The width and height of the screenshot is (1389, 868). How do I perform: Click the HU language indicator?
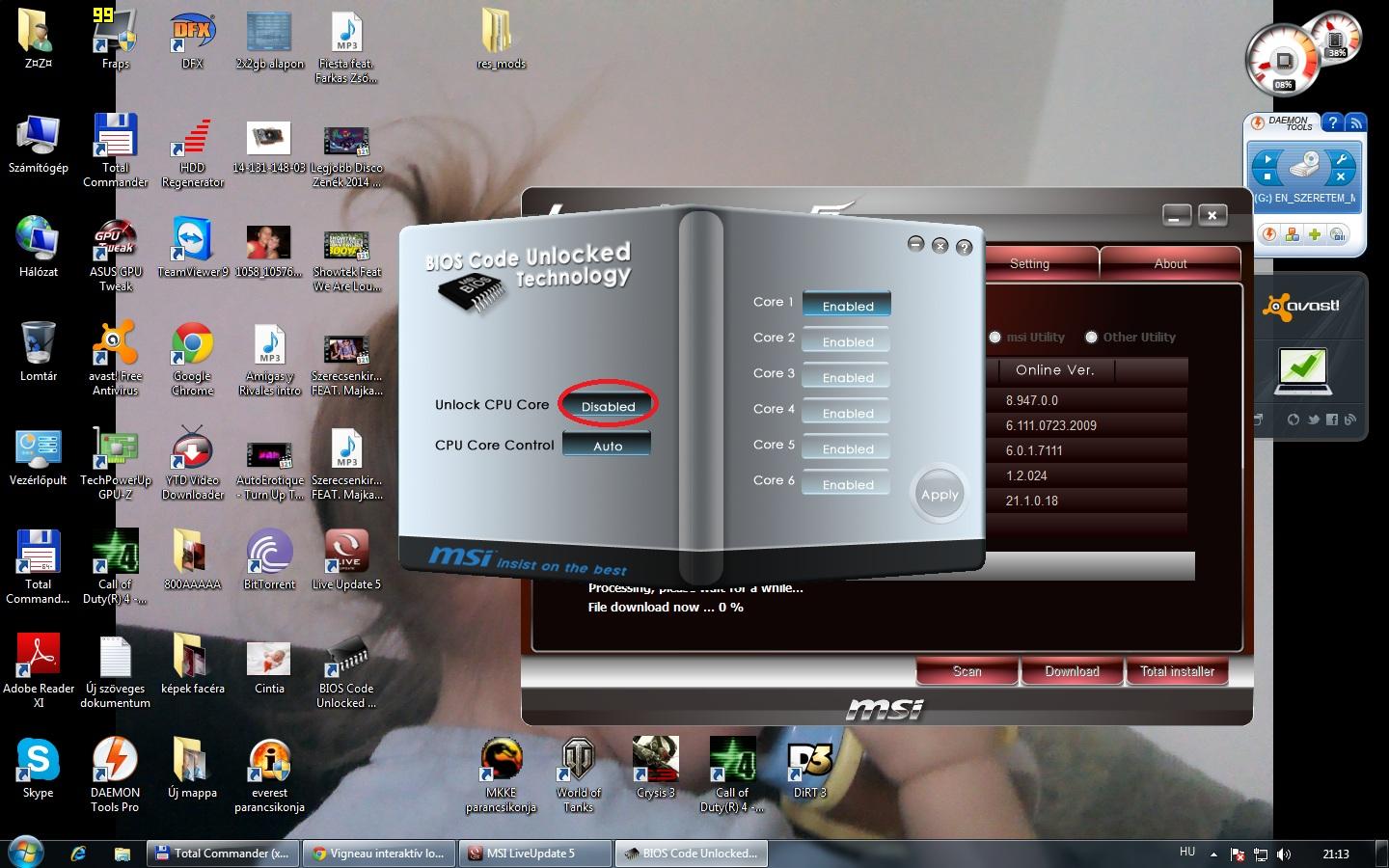(x=1187, y=853)
